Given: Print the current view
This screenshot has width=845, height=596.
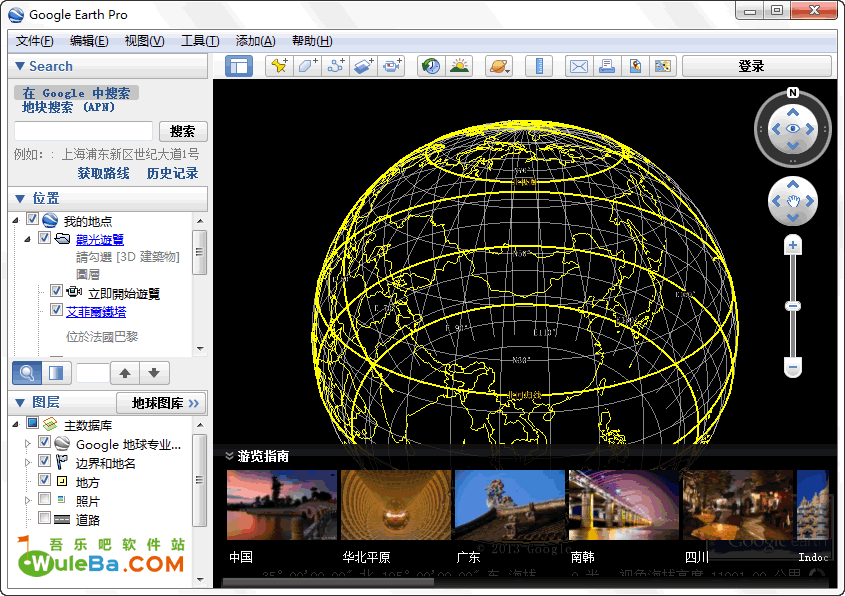Looking at the screenshot, I should pos(607,66).
